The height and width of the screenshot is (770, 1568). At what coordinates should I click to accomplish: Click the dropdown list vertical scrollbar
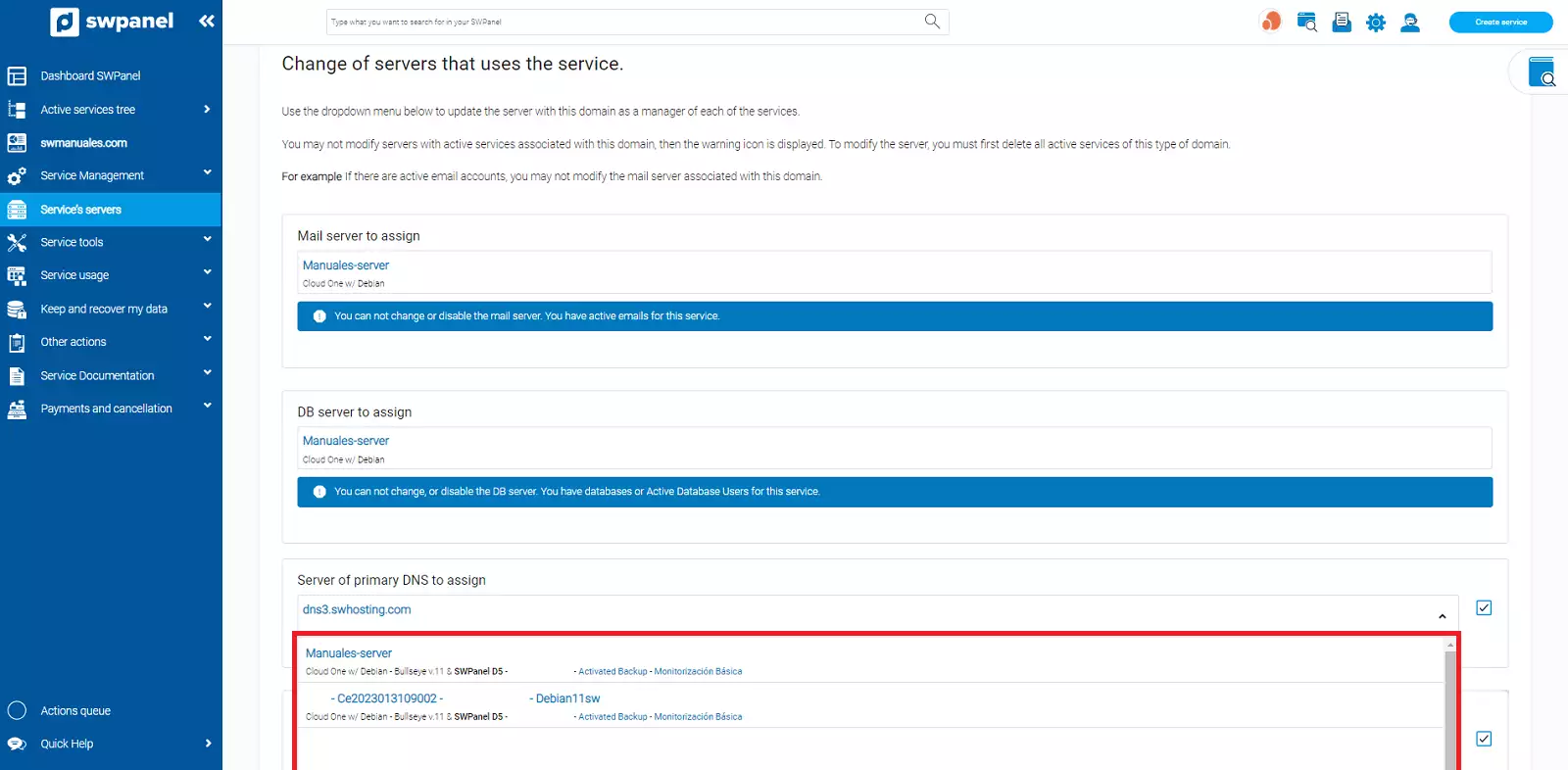click(1450, 710)
